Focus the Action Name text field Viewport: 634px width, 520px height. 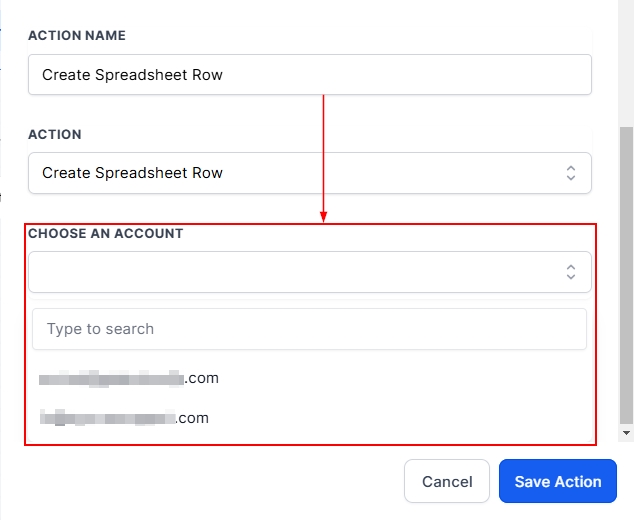pos(310,74)
